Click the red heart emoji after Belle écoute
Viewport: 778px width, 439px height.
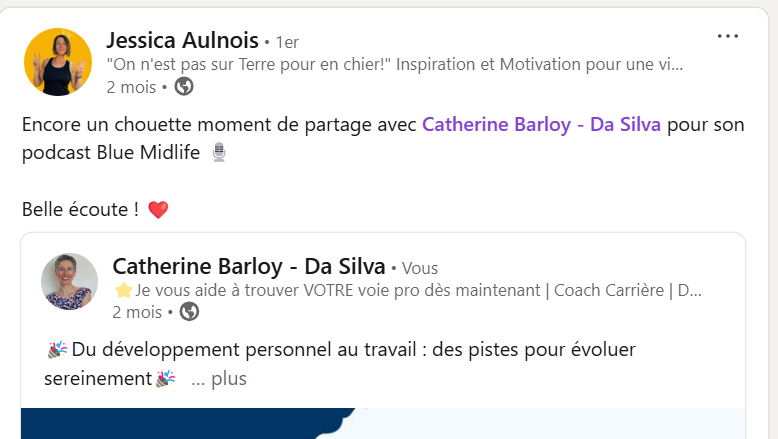click(158, 209)
